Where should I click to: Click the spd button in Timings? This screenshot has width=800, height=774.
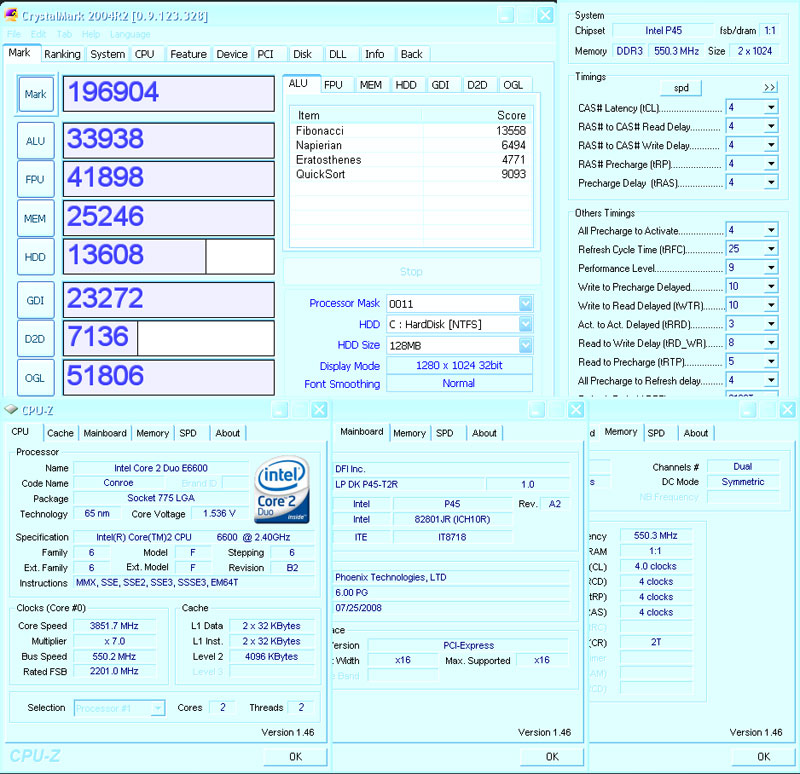(x=681, y=88)
